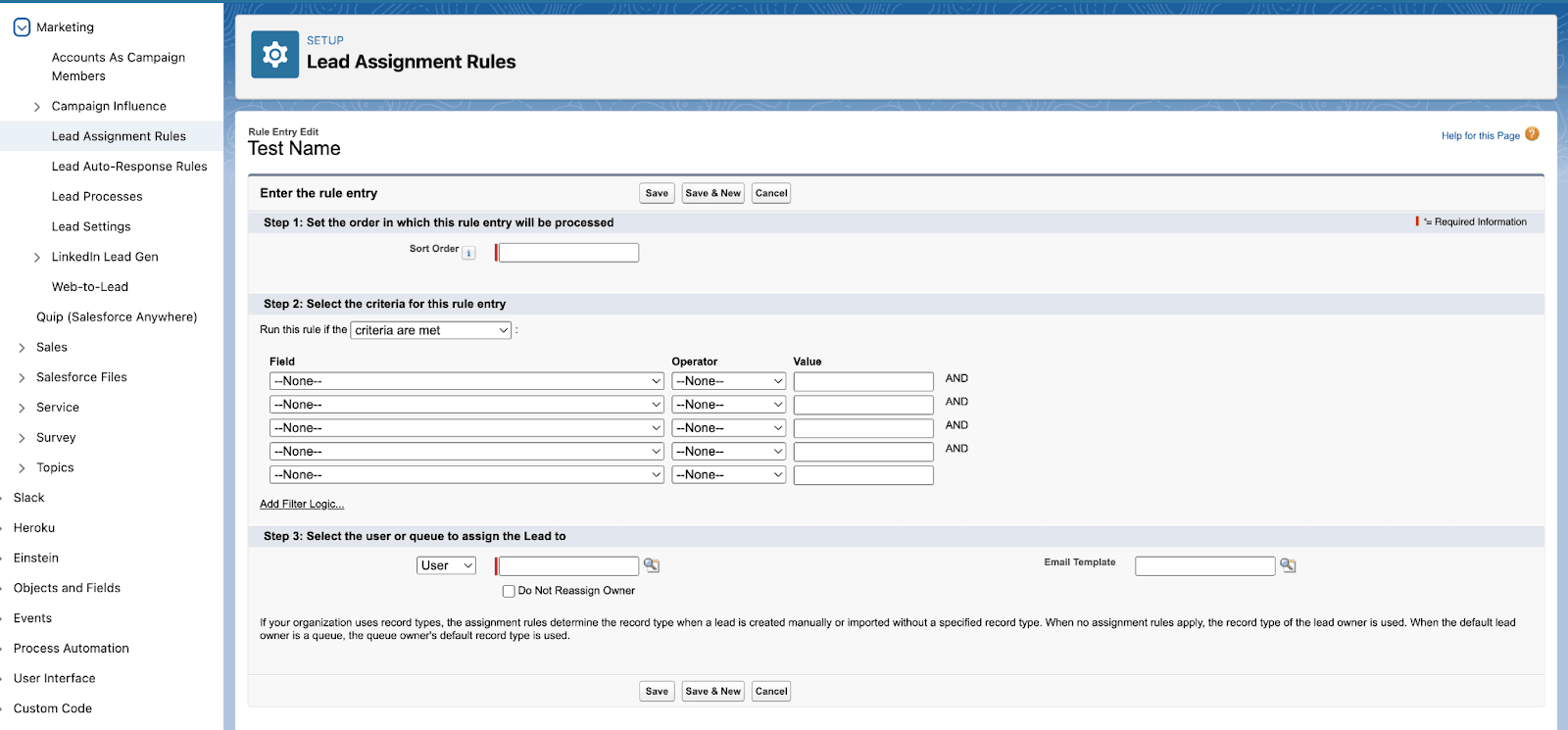Click the bottom Cancel button
Viewport: 1568px width, 730px height.
coord(771,691)
